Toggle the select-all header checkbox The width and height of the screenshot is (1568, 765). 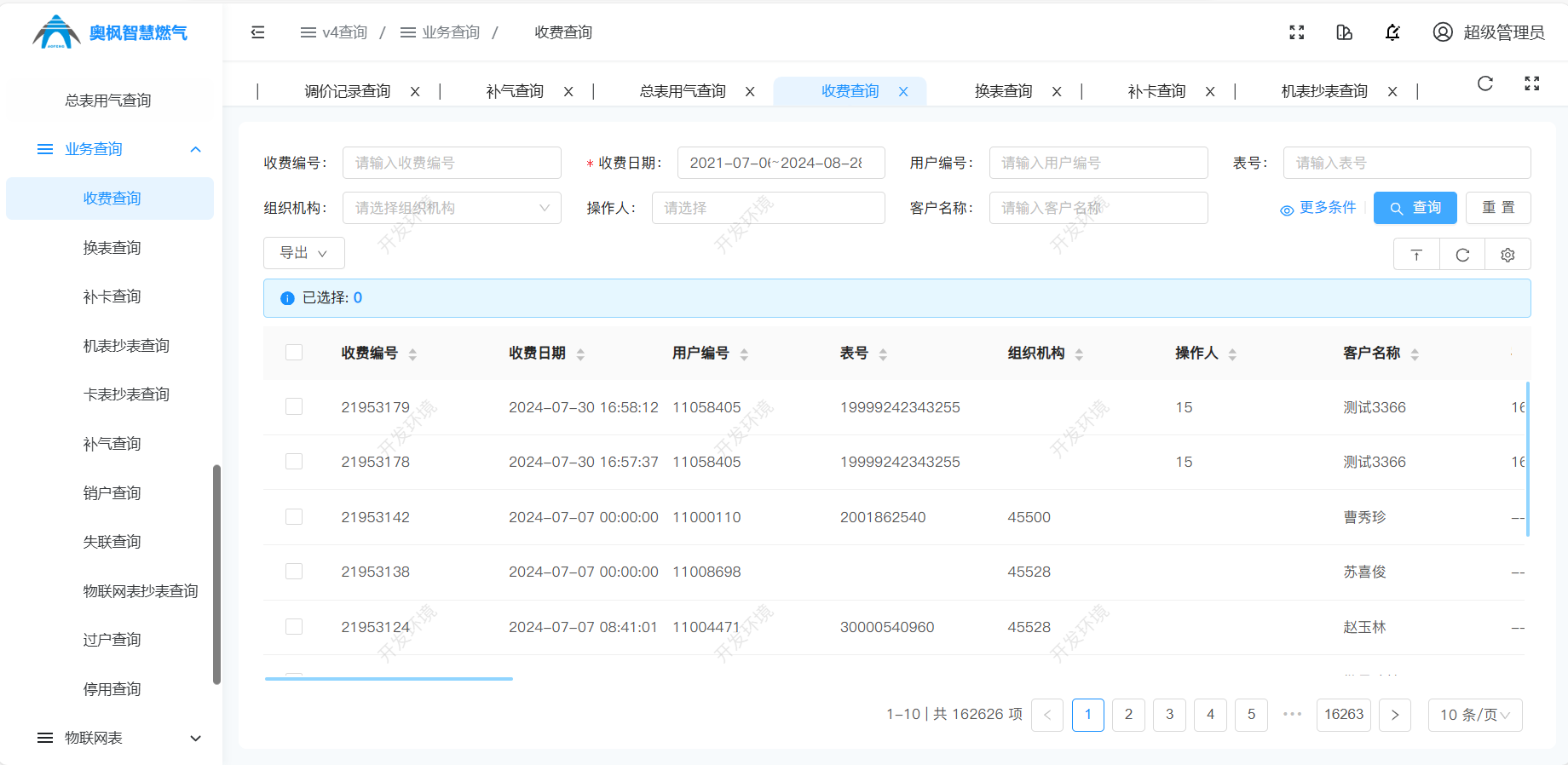click(x=294, y=353)
